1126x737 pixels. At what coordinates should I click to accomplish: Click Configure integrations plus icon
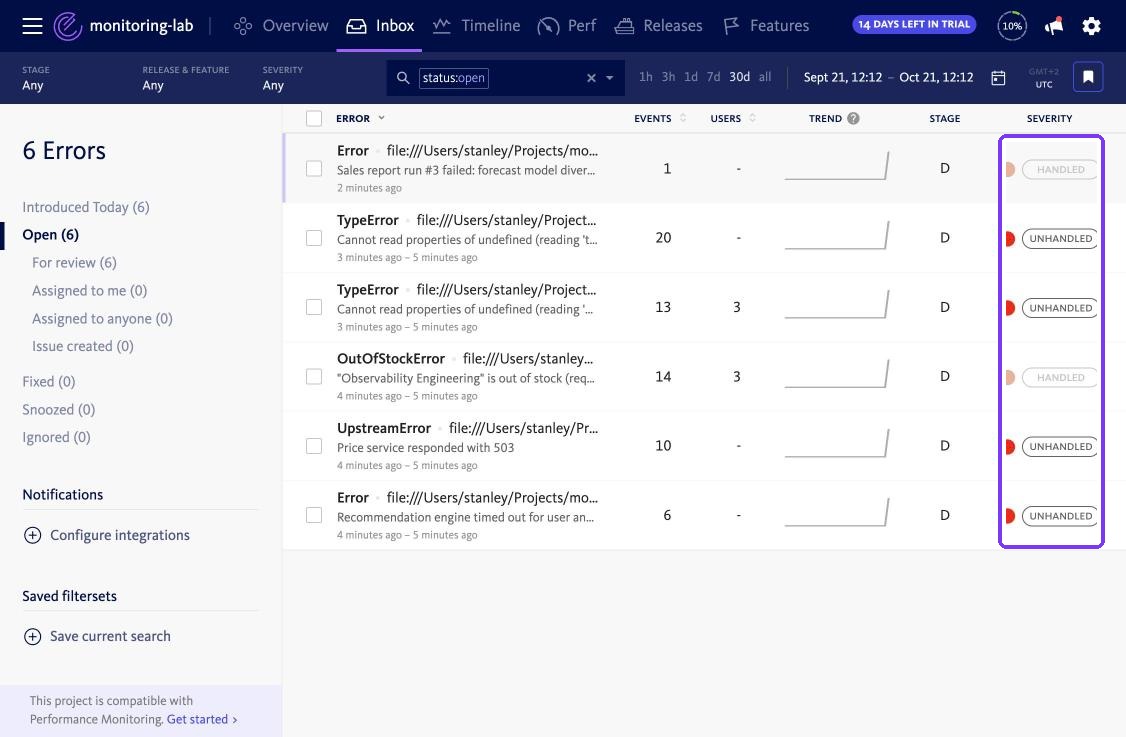point(32,535)
